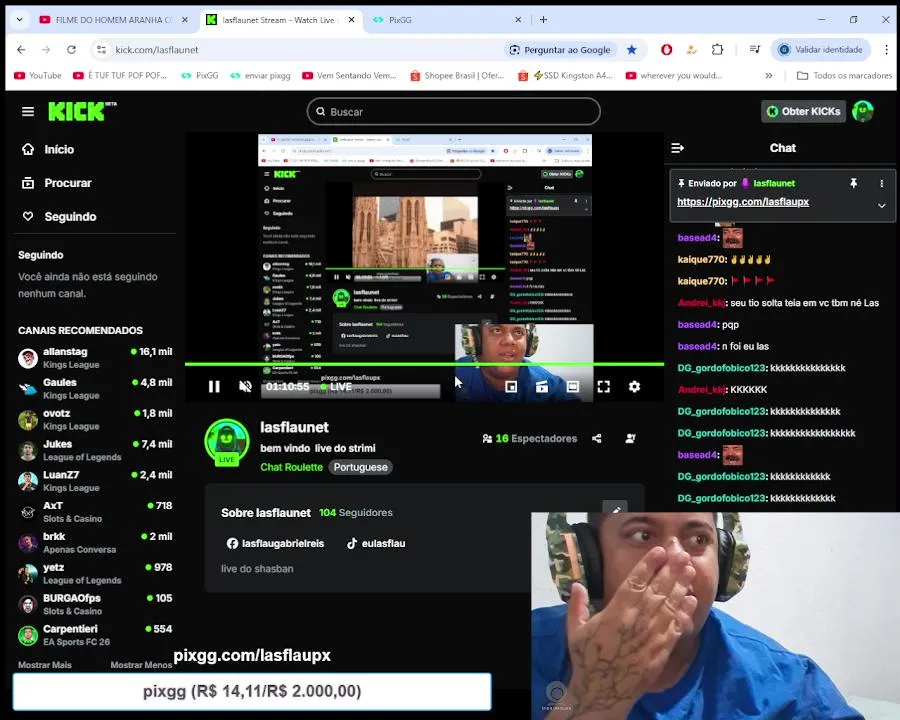Open the extensions puzzle icon
This screenshot has width=900, height=720.
[717, 50]
